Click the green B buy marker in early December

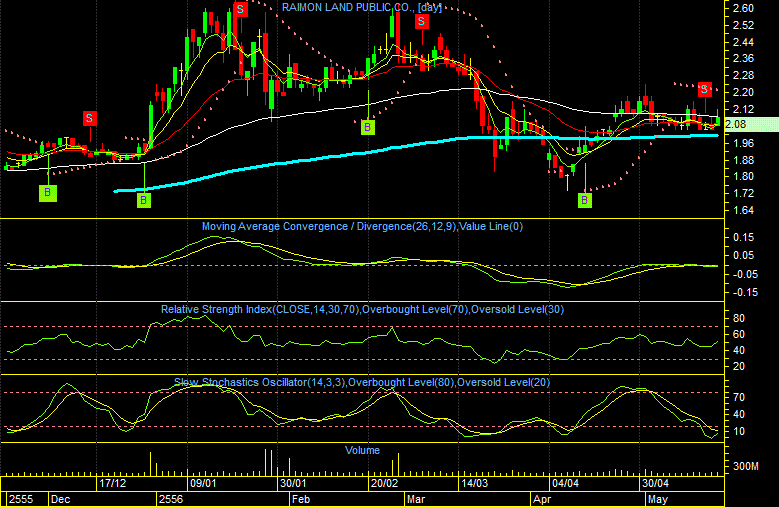pos(48,192)
